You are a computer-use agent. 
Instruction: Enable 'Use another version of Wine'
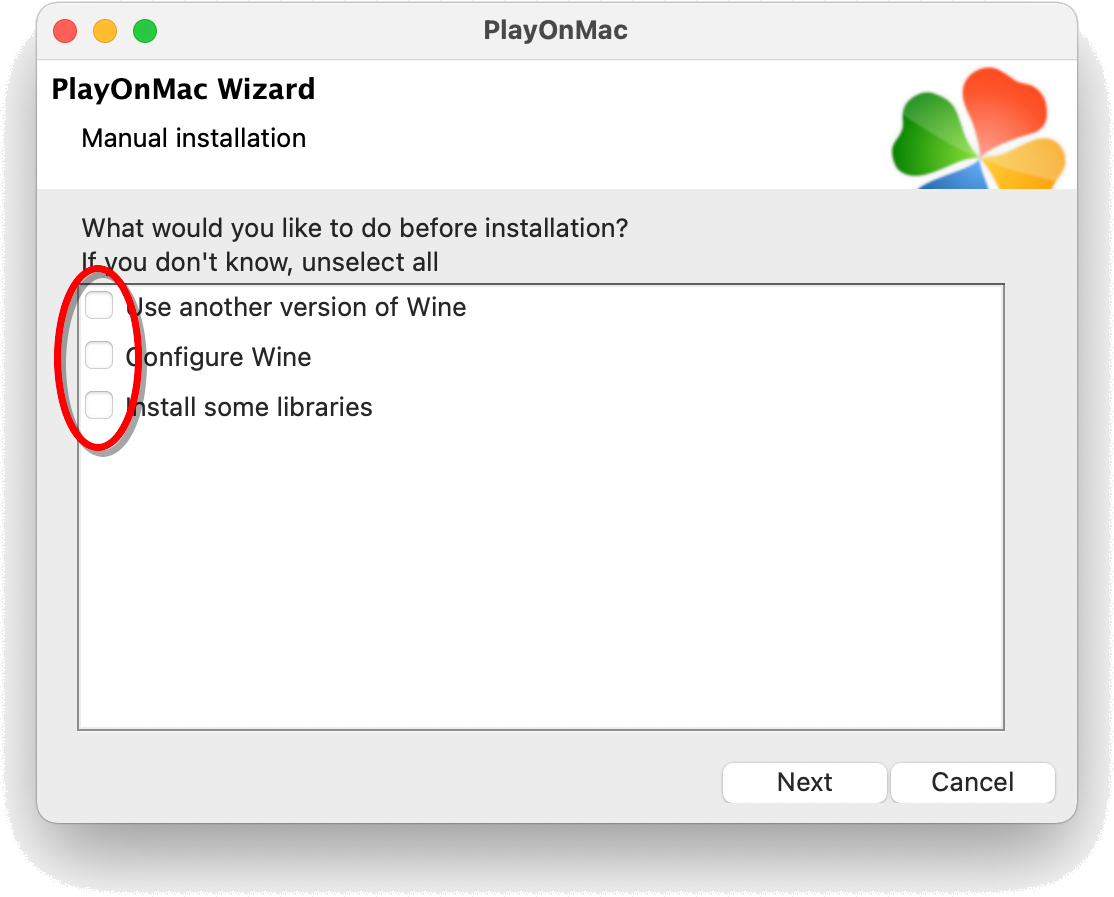[x=99, y=306]
